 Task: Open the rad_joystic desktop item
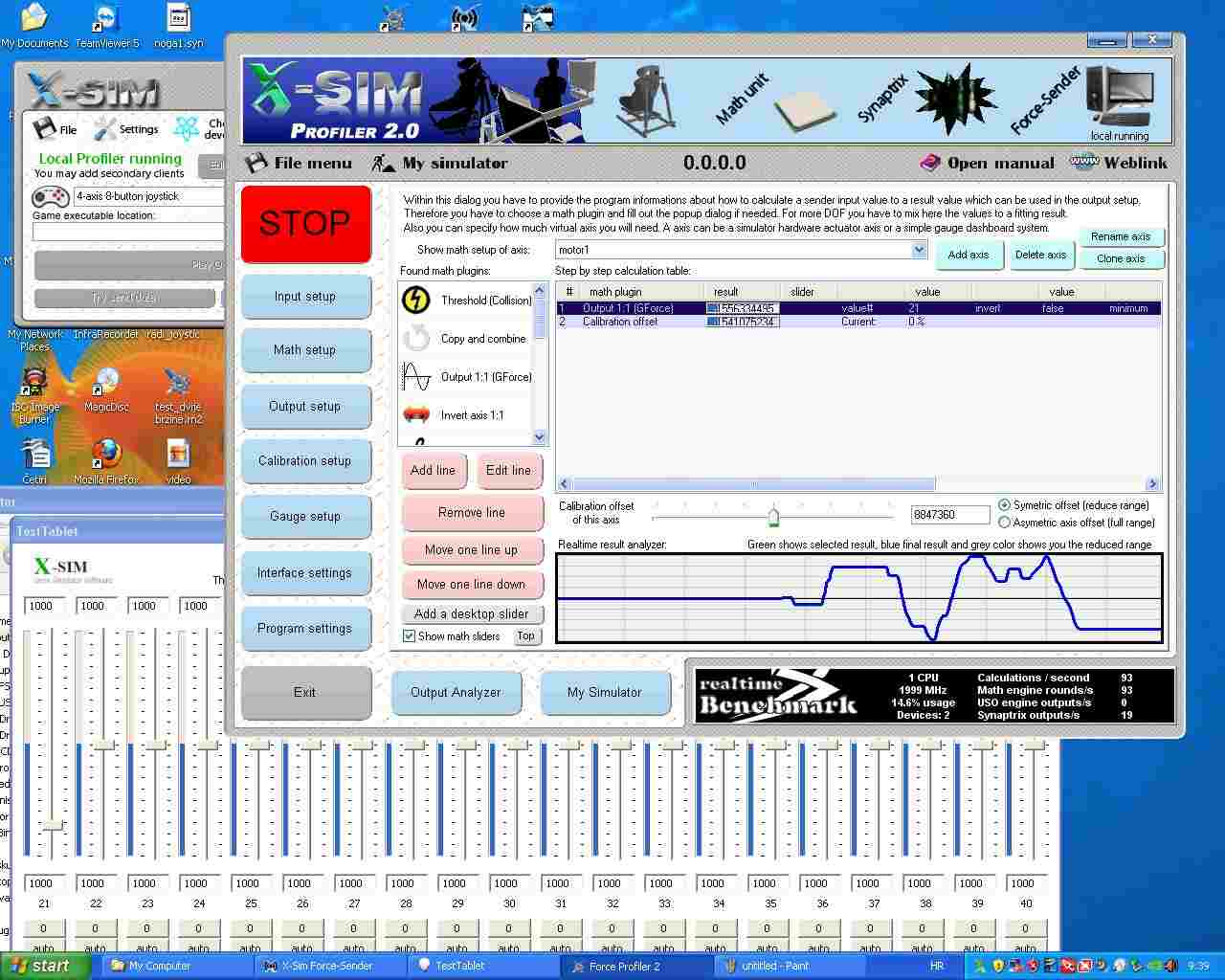pyautogui.click(x=173, y=334)
